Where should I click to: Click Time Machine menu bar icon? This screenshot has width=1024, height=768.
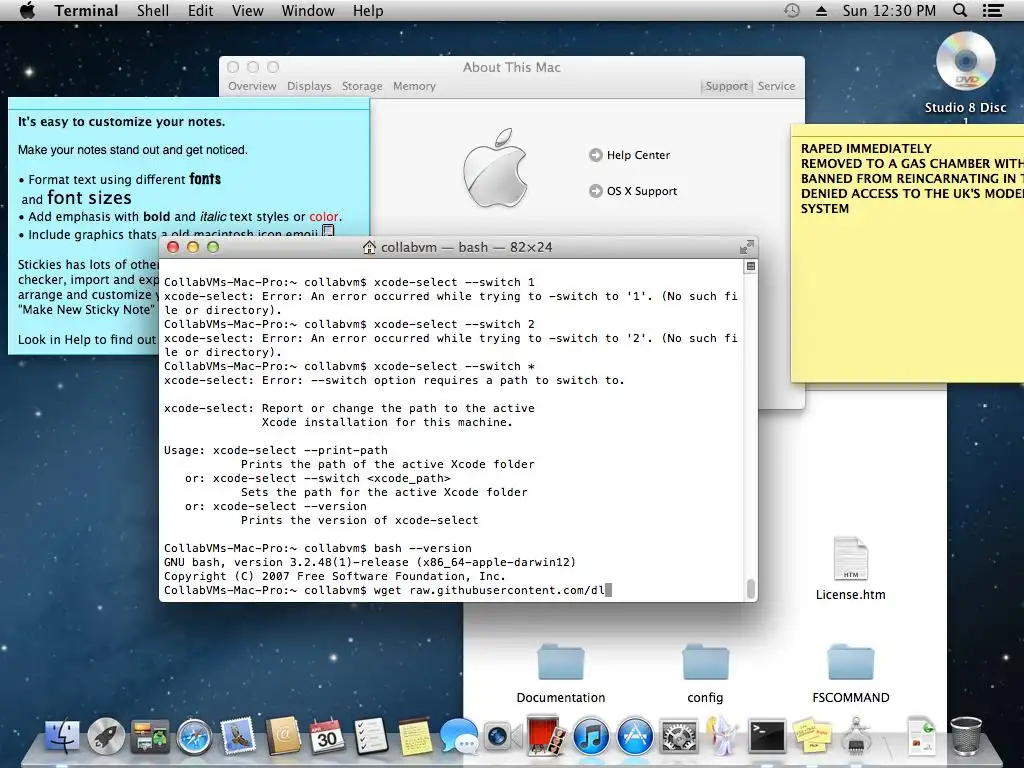pyautogui.click(x=792, y=10)
